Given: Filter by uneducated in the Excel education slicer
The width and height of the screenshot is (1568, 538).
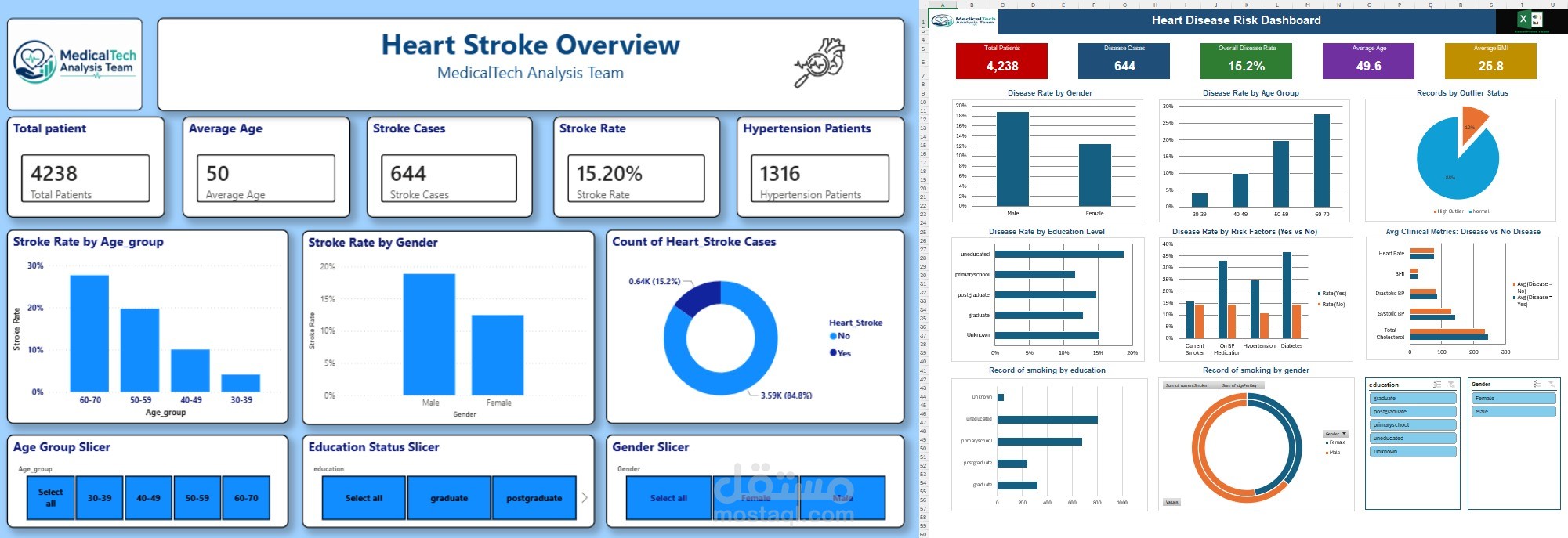Looking at the screenshot, I should click(1414, 439).
